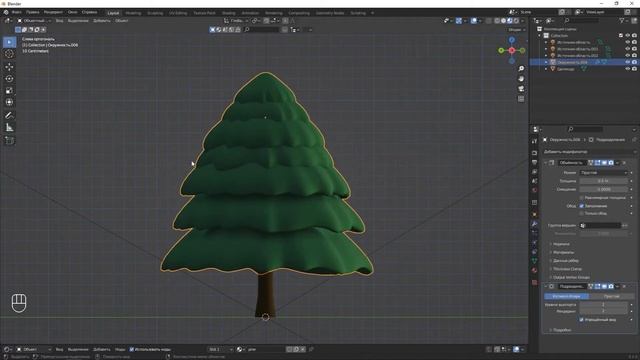Toggle eye for Цилиндр row in outliner

click(x=628, y=69)
